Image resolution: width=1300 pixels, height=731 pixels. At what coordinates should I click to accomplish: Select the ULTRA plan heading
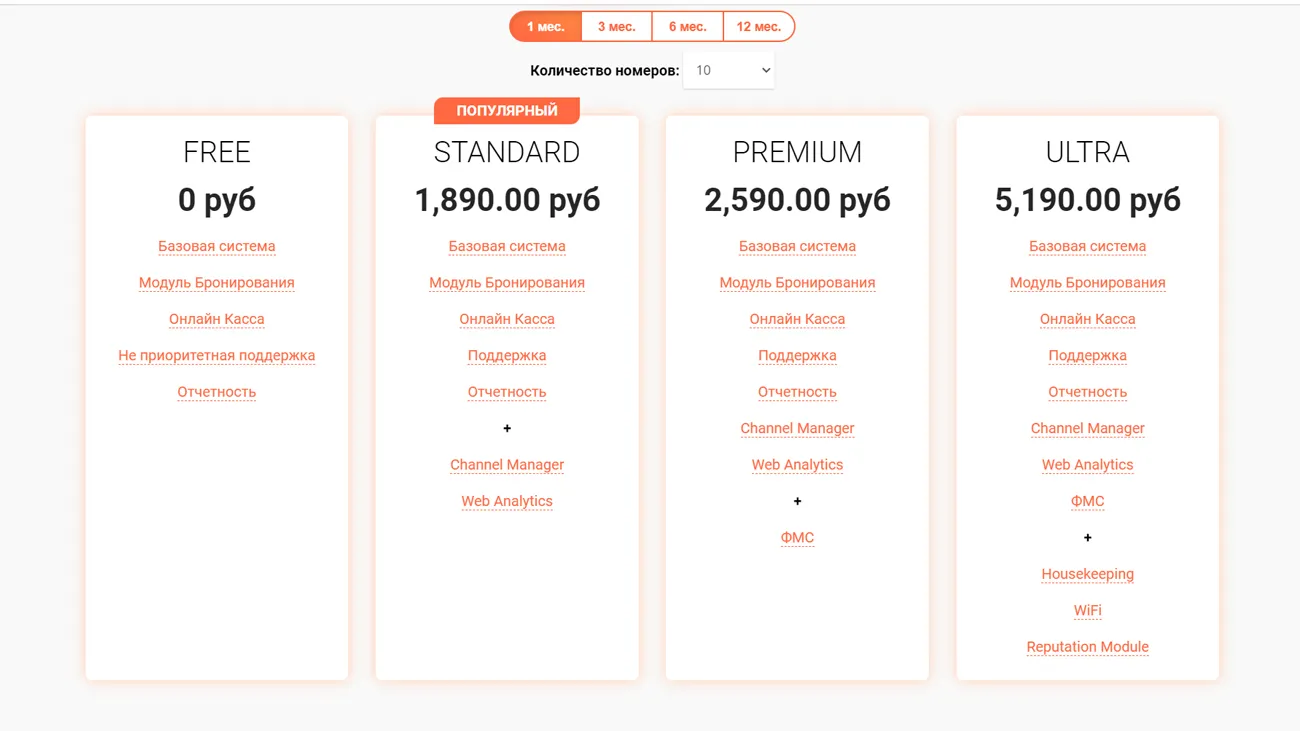coord(1087,152)
